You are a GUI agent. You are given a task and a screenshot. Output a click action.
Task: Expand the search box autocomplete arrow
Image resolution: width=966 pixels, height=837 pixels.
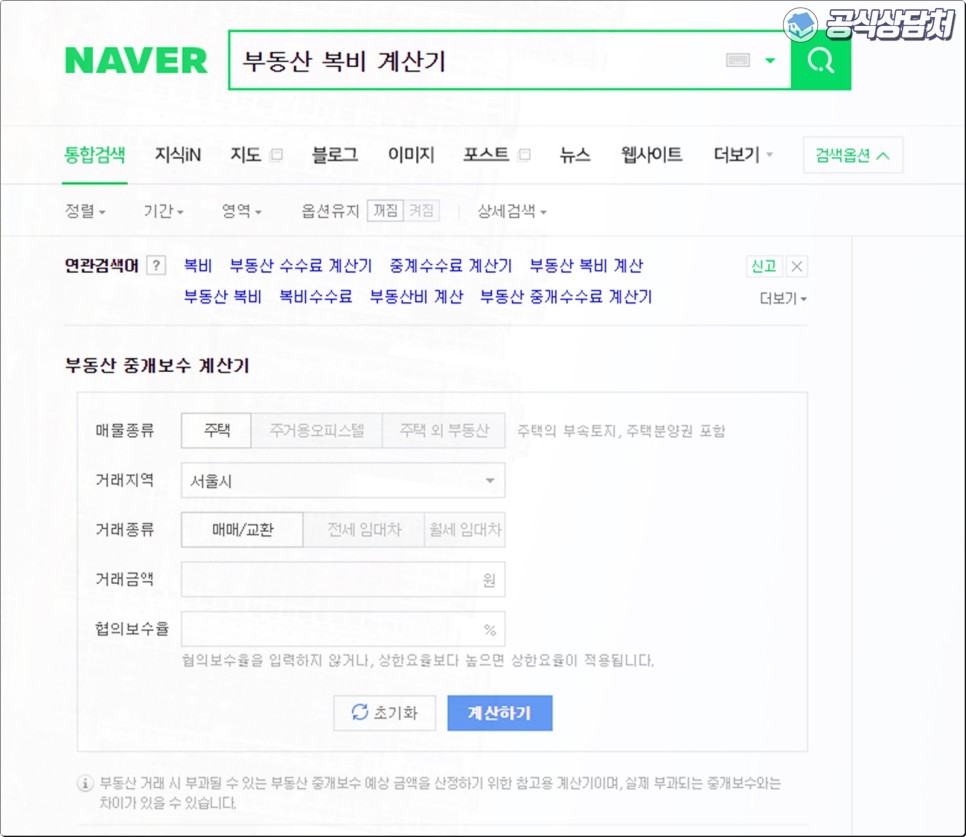point(770,60)
